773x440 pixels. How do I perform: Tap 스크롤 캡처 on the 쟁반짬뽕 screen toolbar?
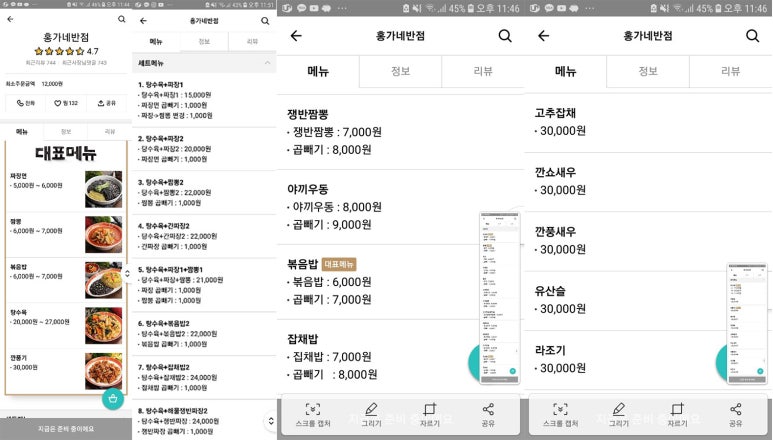[x=313, y=414]
